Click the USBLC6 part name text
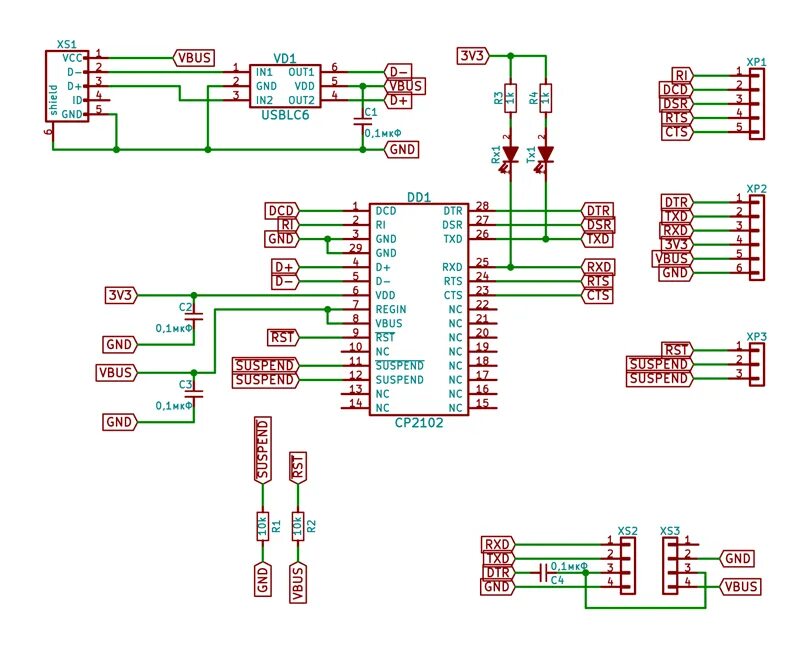800x665 pixels. [x=285, y=115]
